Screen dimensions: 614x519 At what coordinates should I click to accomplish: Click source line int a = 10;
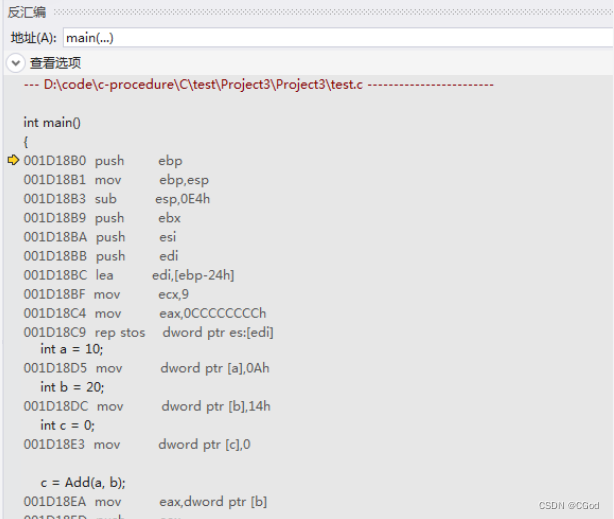click(x=72, y=349)
